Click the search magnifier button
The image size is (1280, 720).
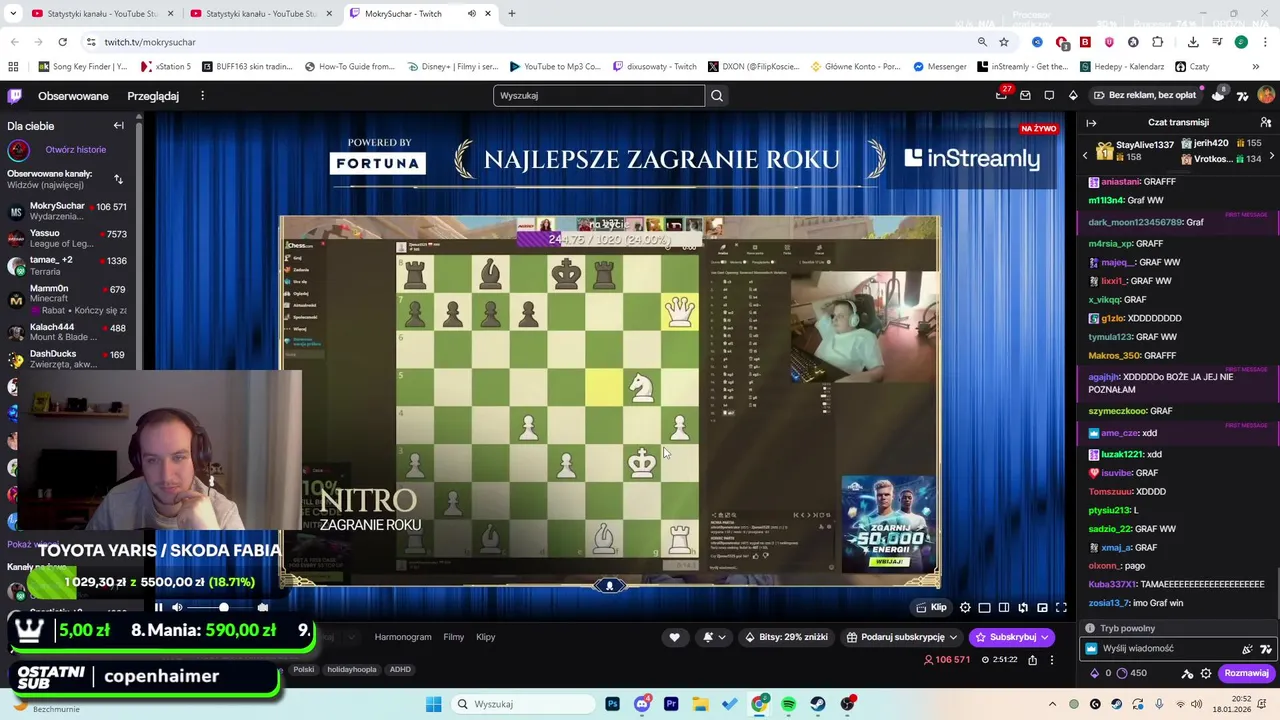(716, 96)
